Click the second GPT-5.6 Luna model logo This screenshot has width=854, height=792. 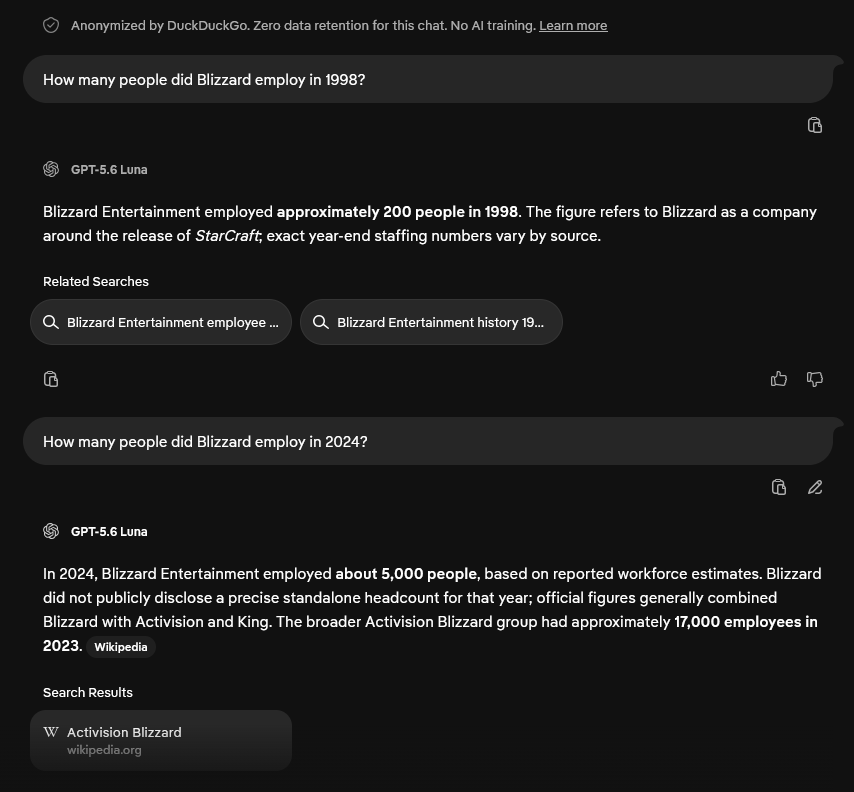coord(51,531)
